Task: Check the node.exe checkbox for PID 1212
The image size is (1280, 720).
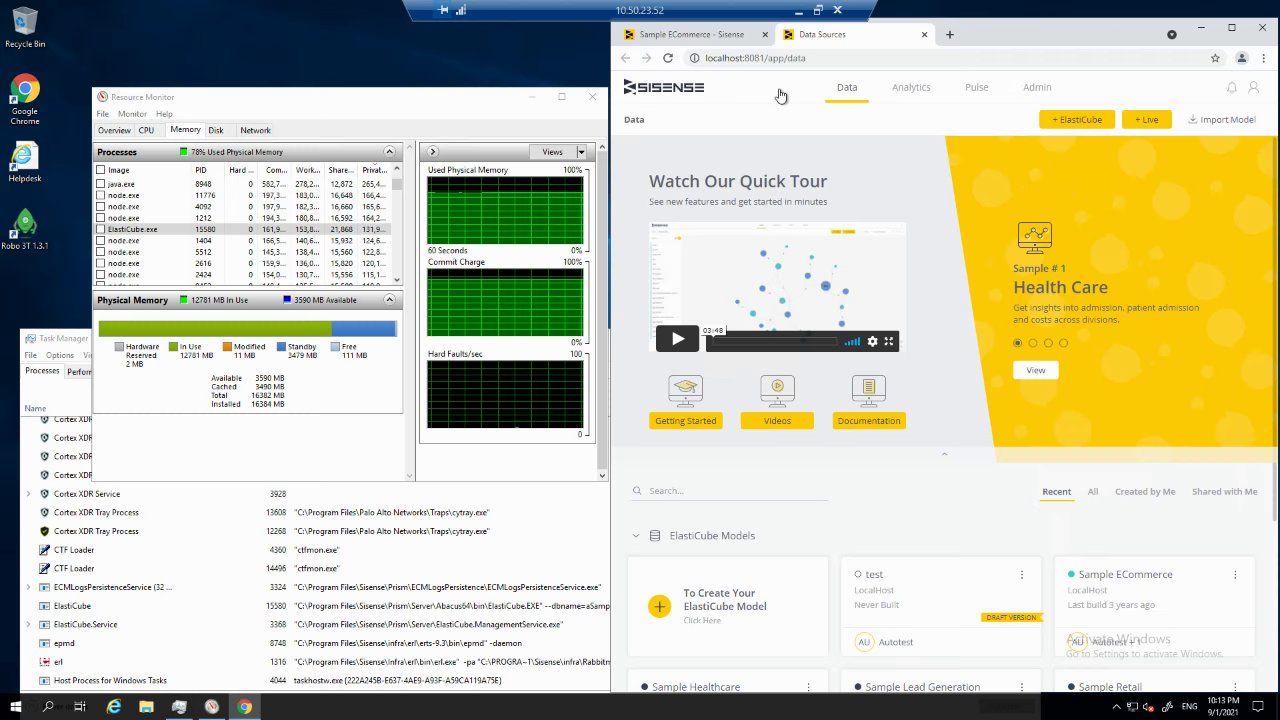Action: (101, 218)
